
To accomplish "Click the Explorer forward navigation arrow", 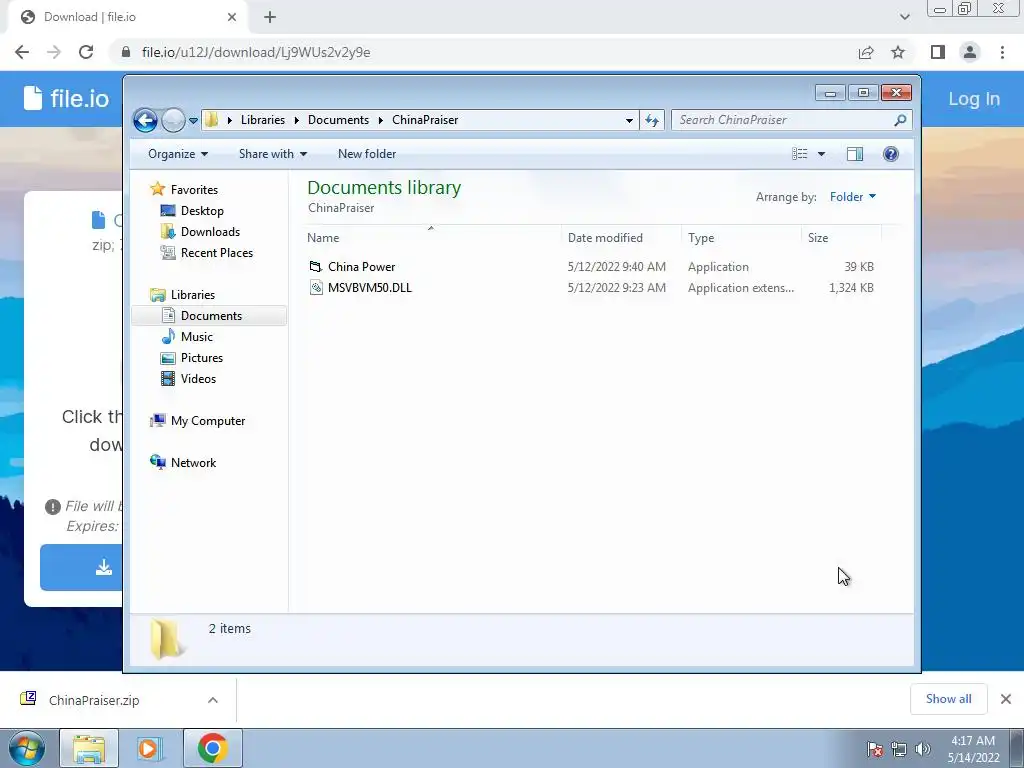I will pos(173,120).
